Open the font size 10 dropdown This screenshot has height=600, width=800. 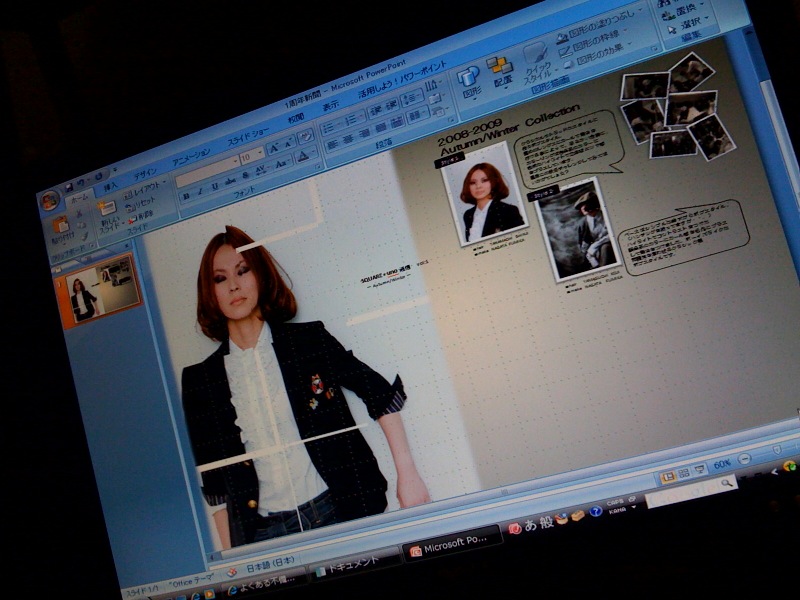pyautogui.click(x=252, y=156)
